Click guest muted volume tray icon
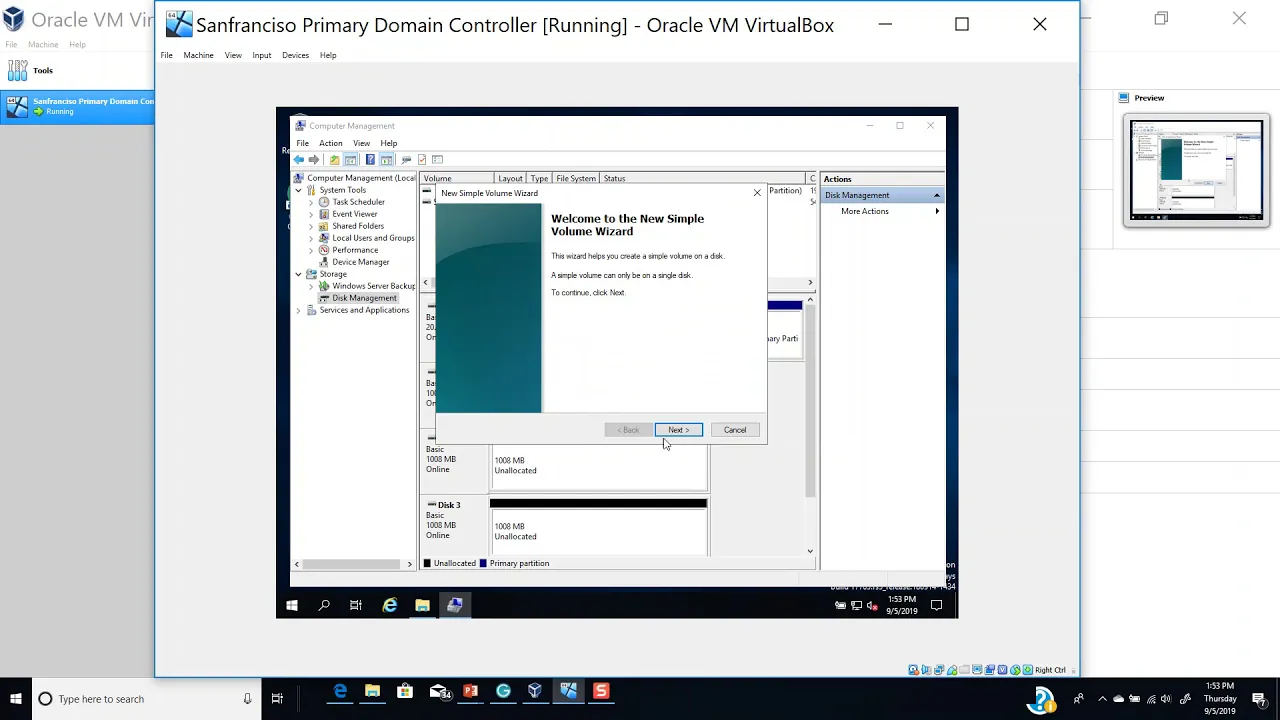 coord(872,605)
